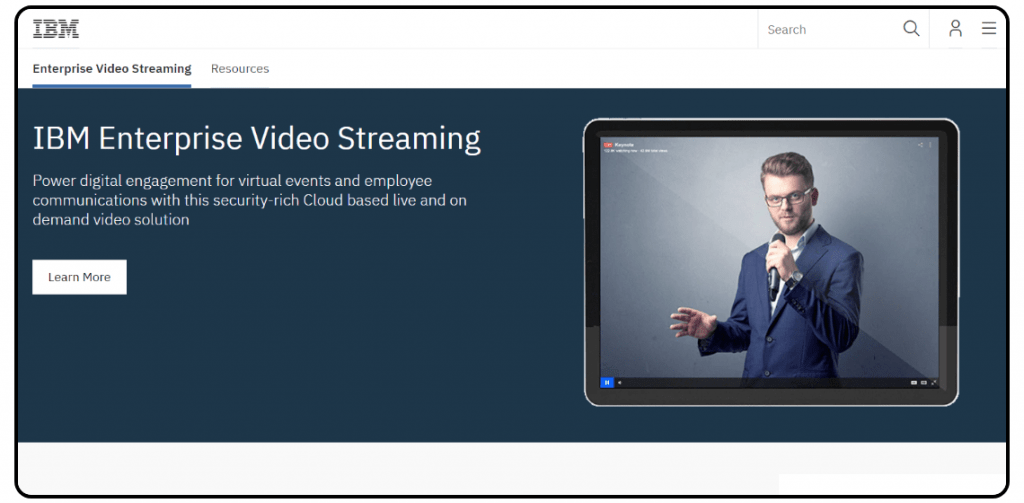Select the Enterprise Video Streaming tab
The image size is (1024, 503).
pos(112,69)
